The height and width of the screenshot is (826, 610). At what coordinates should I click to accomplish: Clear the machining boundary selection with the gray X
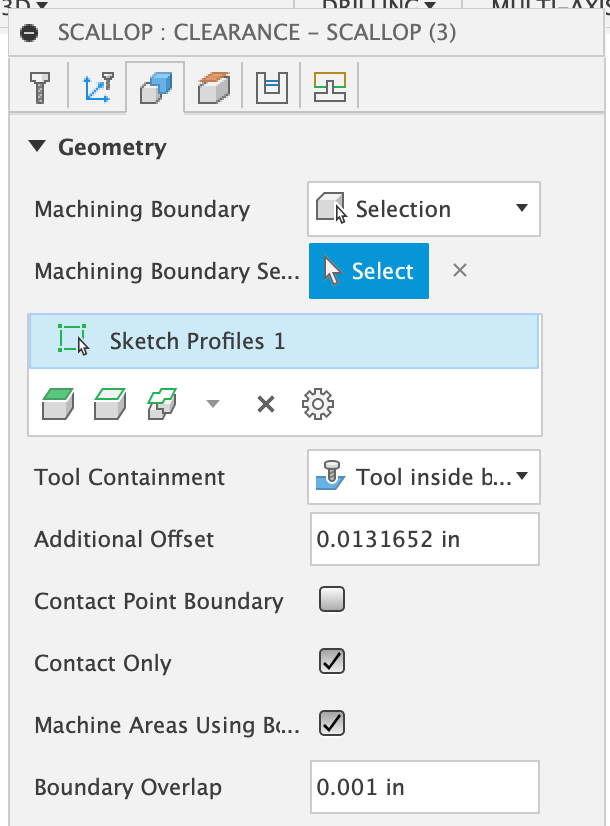tap(459, 270)
